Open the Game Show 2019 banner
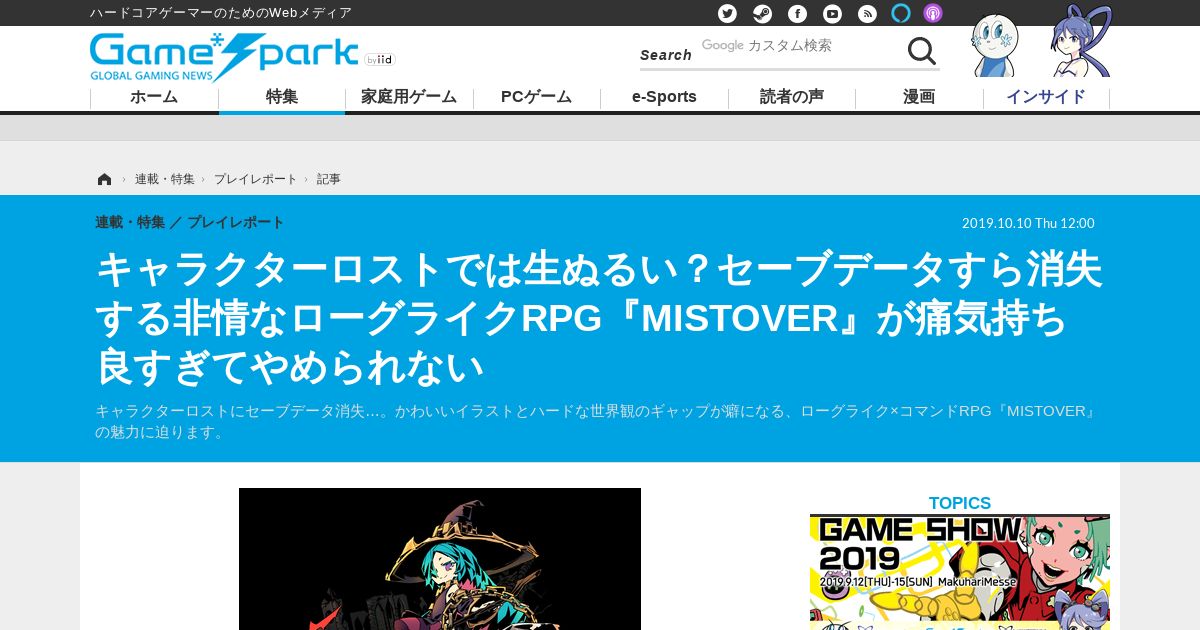1200x630 pixels. pos(960,572)
